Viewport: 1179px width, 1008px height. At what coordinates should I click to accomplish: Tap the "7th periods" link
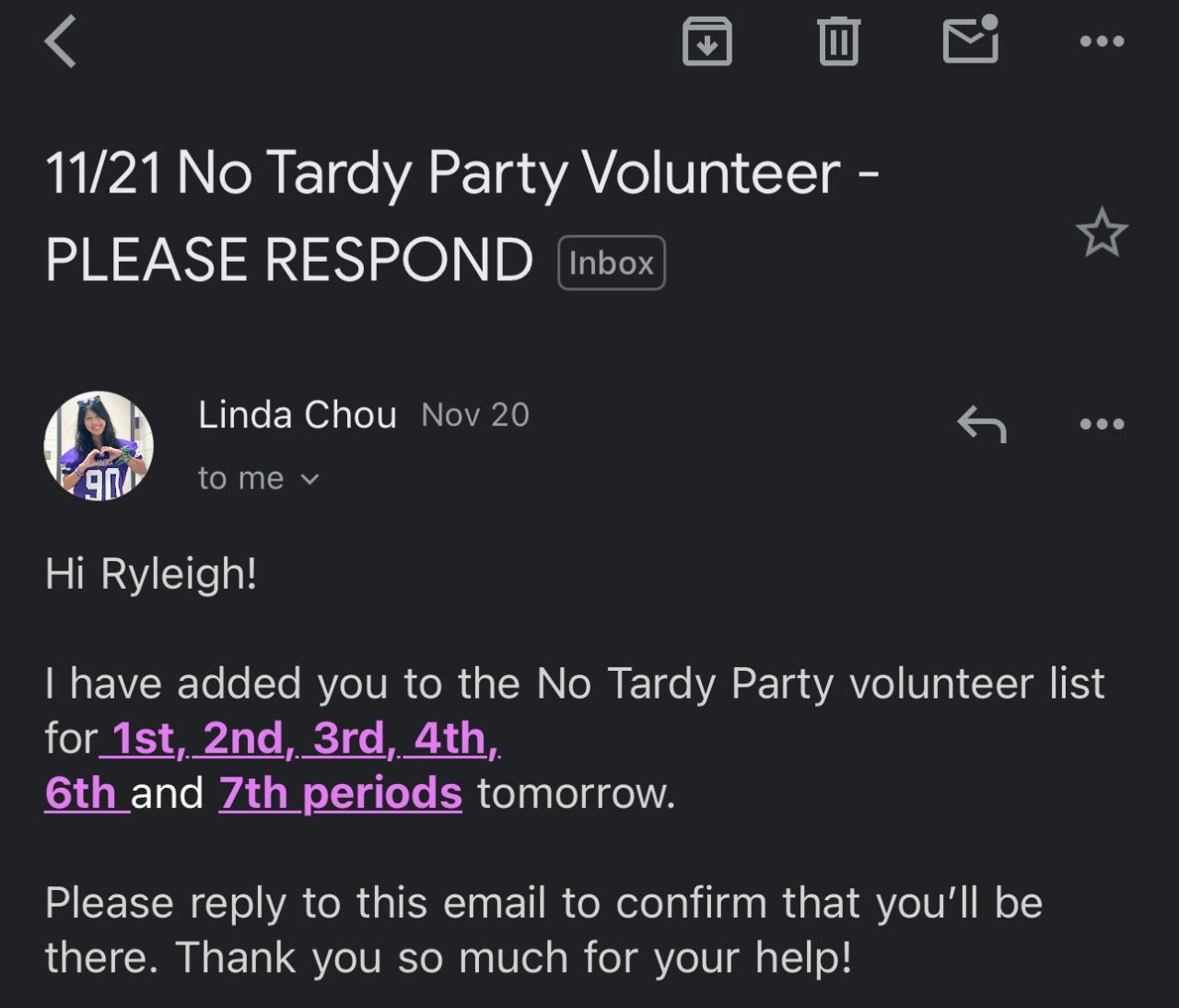341,793
